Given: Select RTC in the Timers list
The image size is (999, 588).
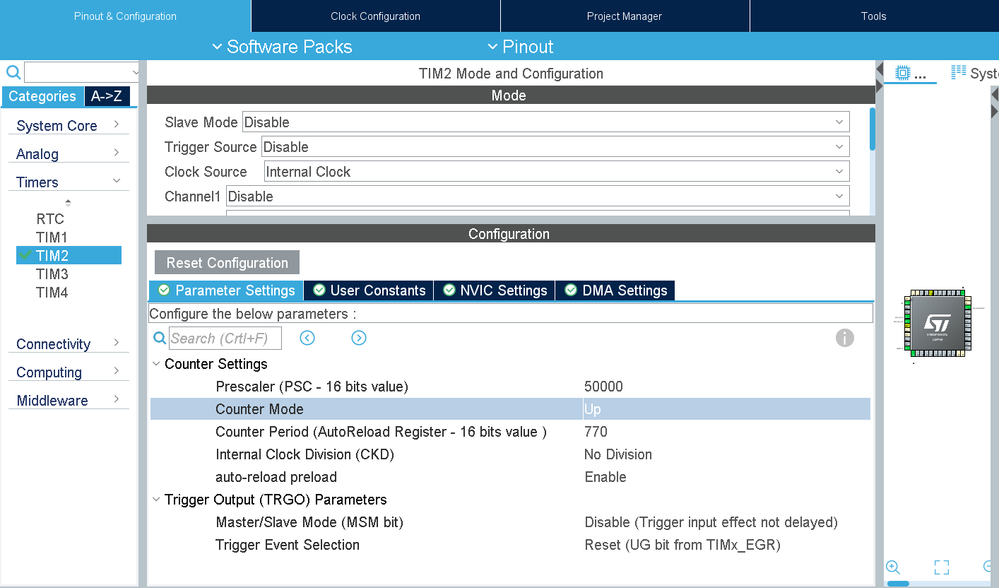Looking at the screenshot, I should tap(50, 219).
